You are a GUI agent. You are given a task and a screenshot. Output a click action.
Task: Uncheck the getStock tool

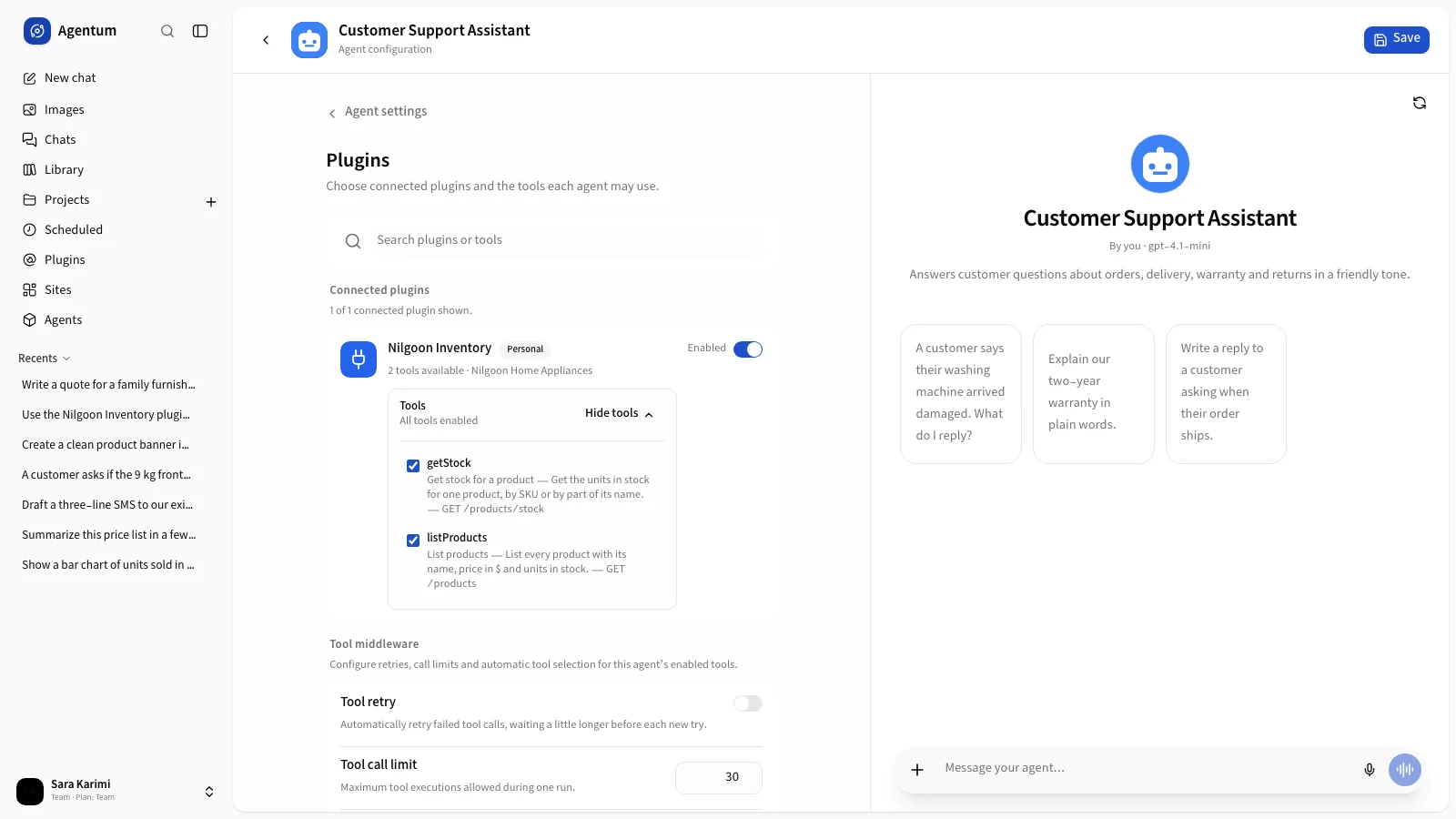(x=413, y=466)
